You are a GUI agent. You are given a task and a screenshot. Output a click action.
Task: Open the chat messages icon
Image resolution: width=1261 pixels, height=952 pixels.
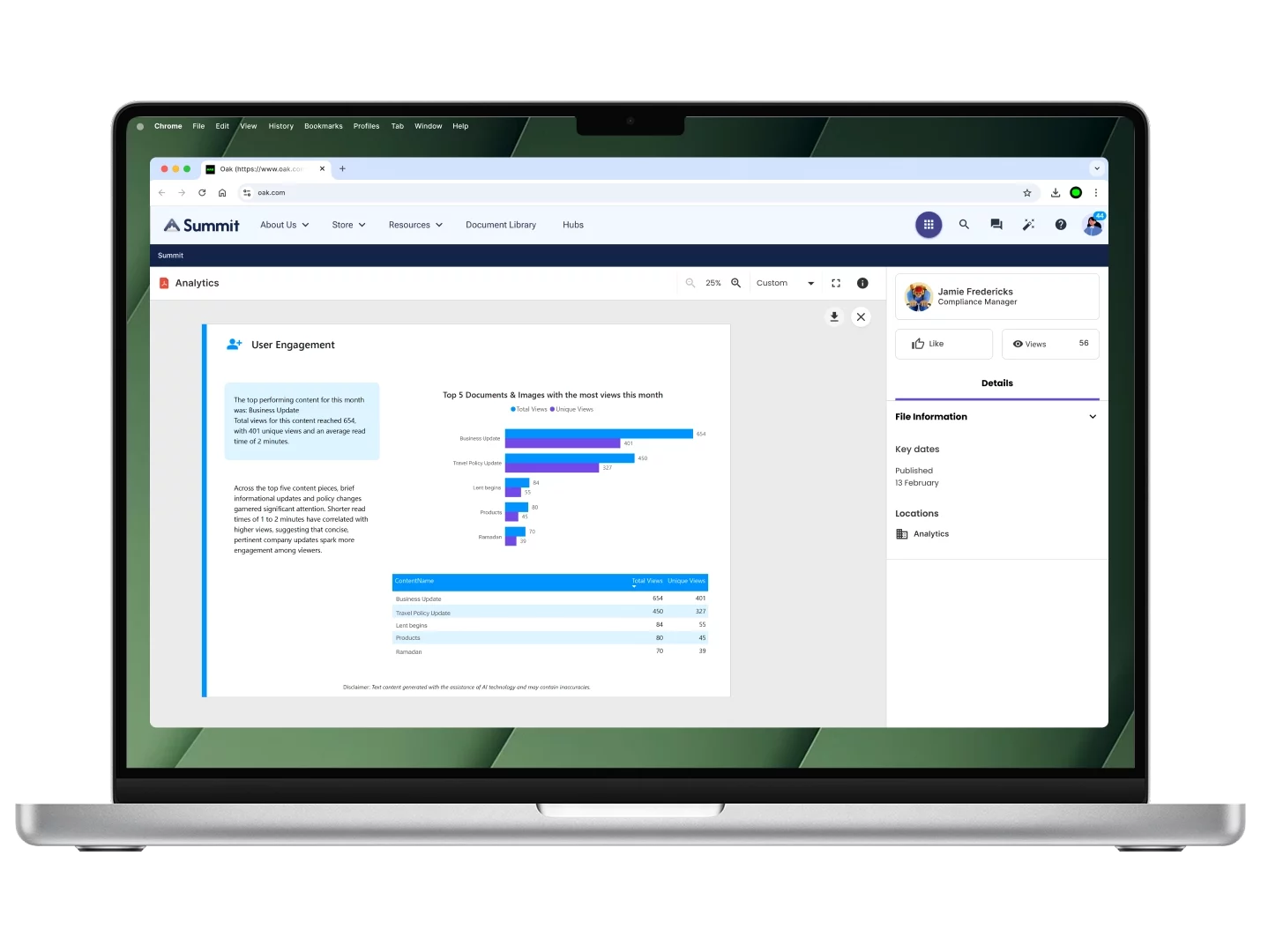coord(996,225)
